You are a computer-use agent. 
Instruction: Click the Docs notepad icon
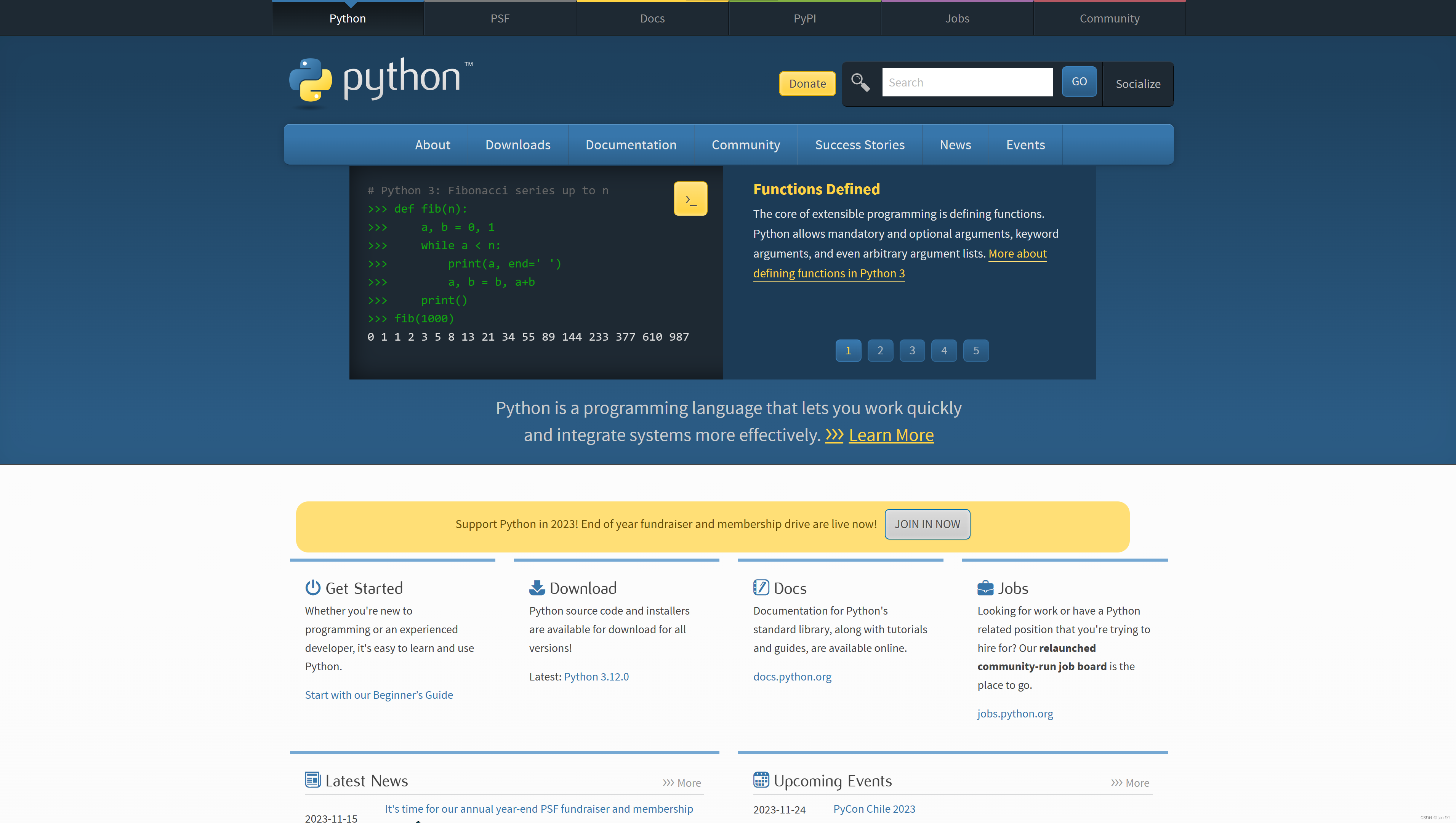pos(761,588)
